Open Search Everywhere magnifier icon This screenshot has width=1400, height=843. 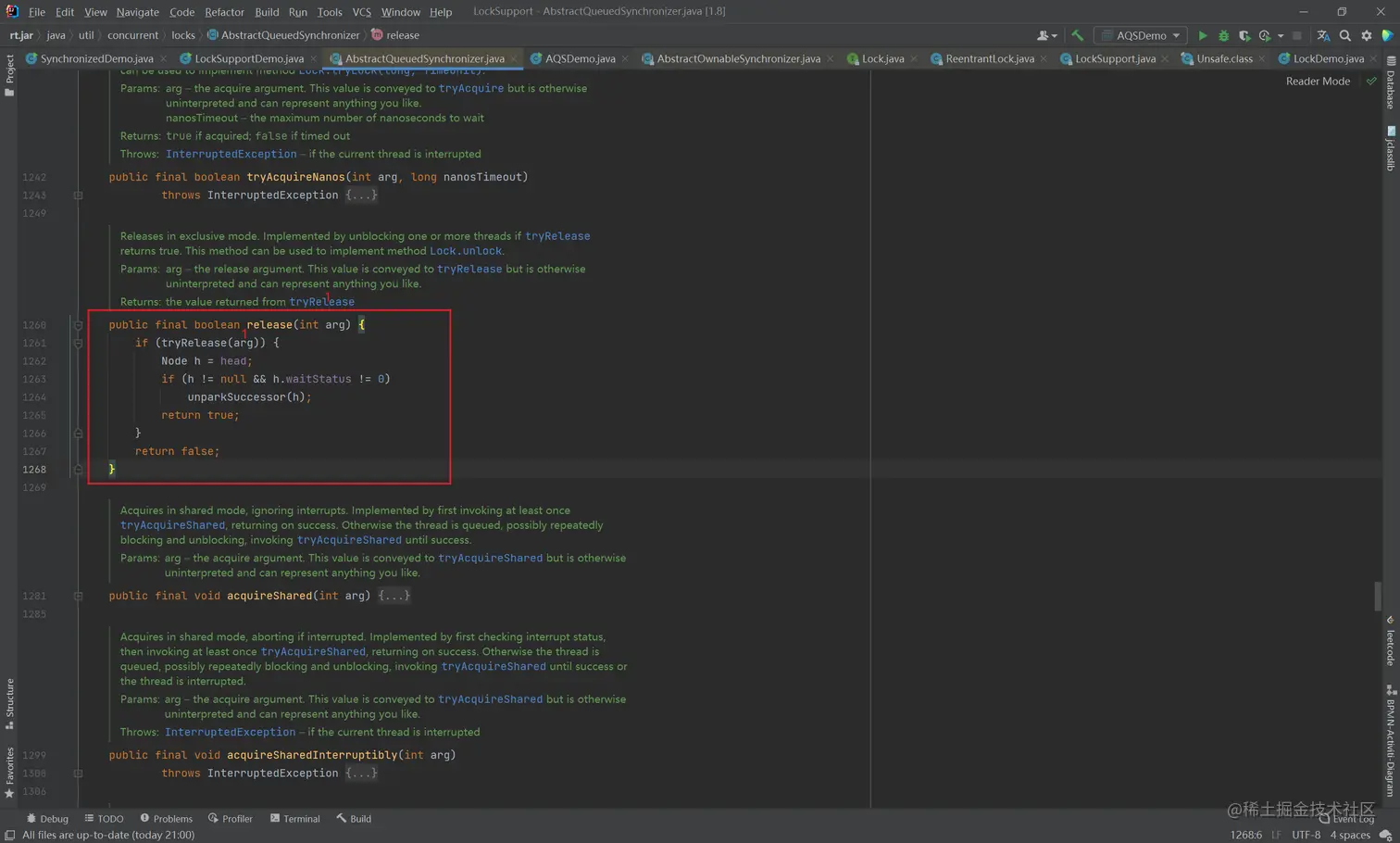coord(1345,35)
